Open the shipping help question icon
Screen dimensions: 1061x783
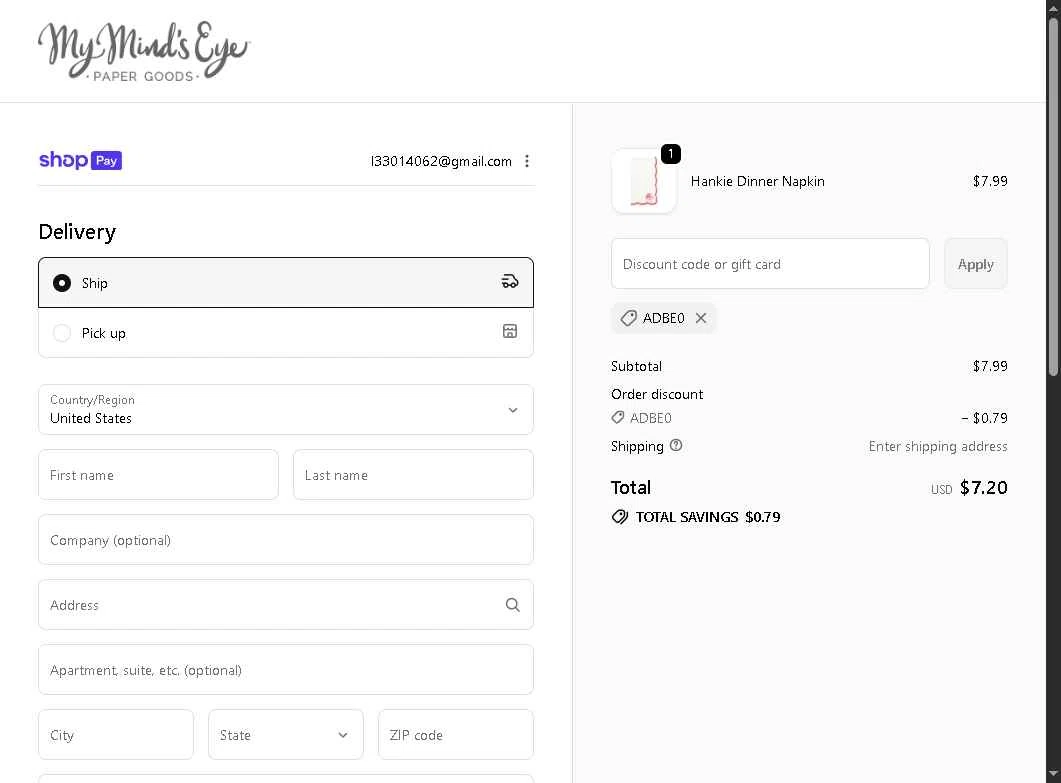tap(675, 445)
